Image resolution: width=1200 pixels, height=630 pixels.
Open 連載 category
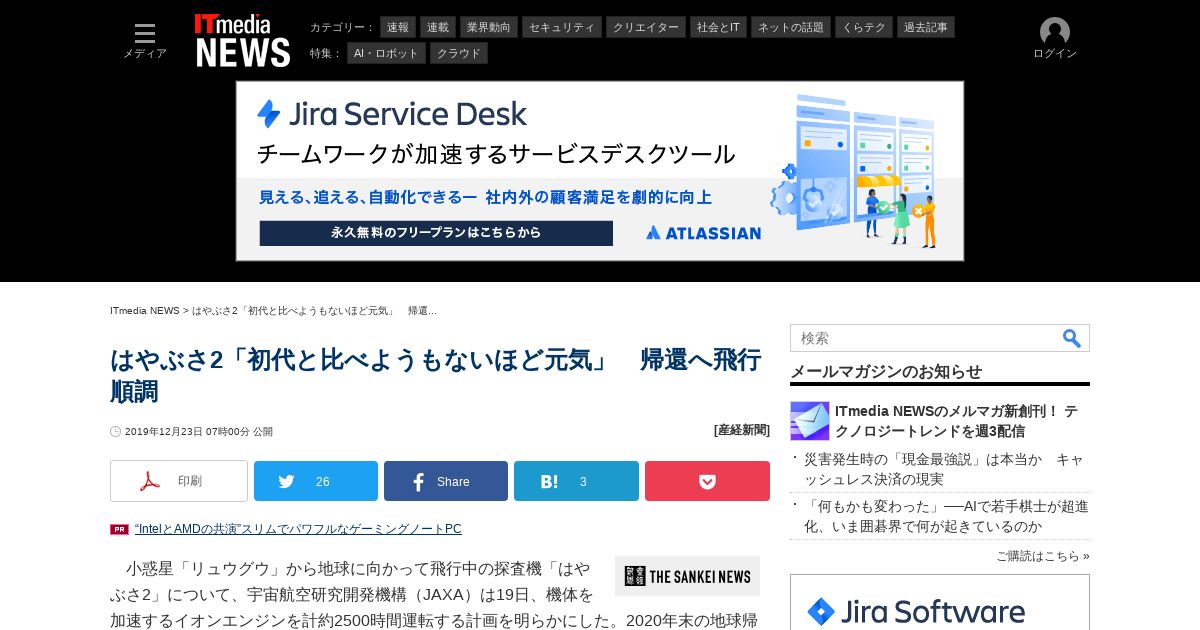(x=438, y=27)
